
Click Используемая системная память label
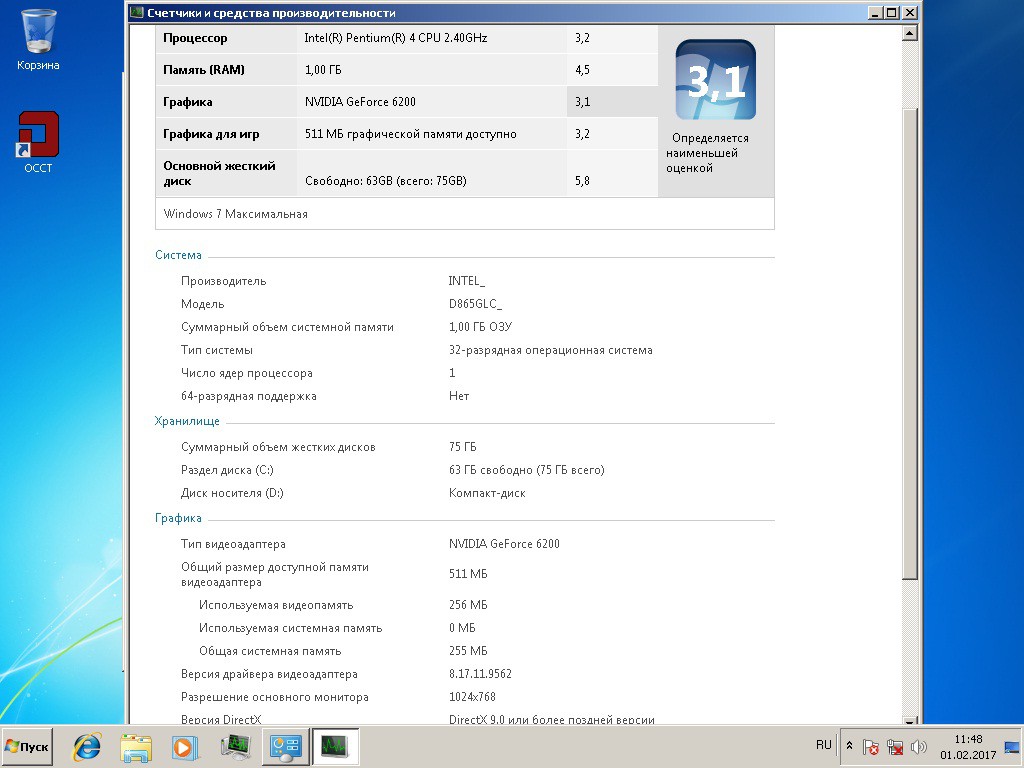point(291,628)
